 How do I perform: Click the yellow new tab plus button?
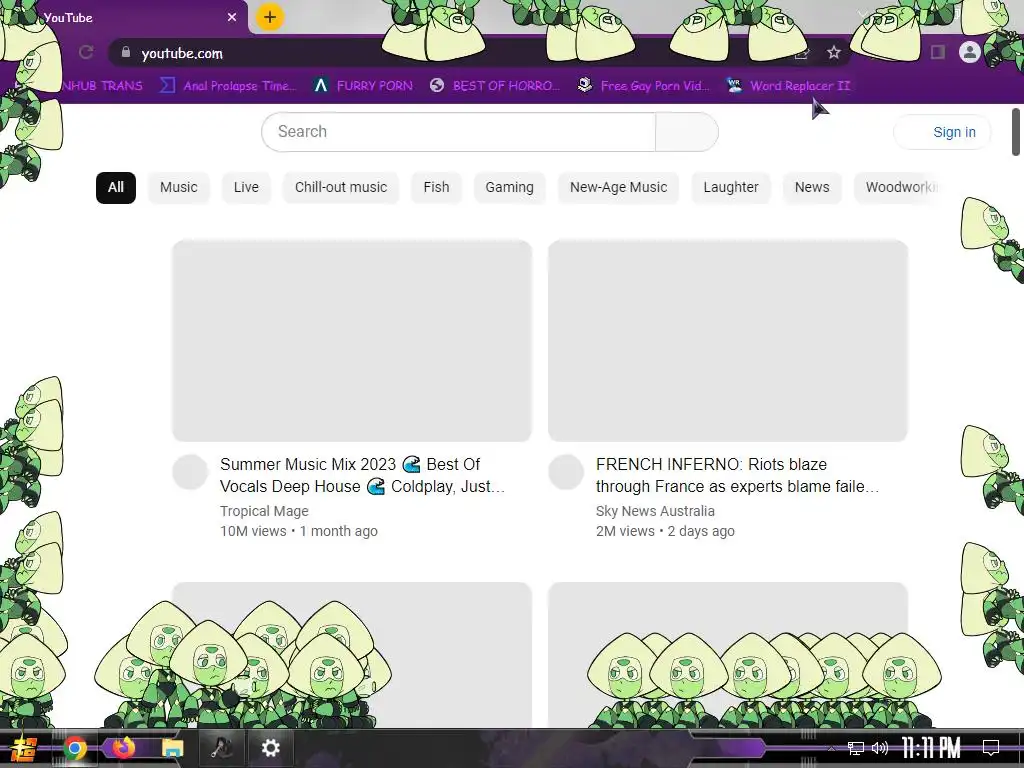coord(269,17)
